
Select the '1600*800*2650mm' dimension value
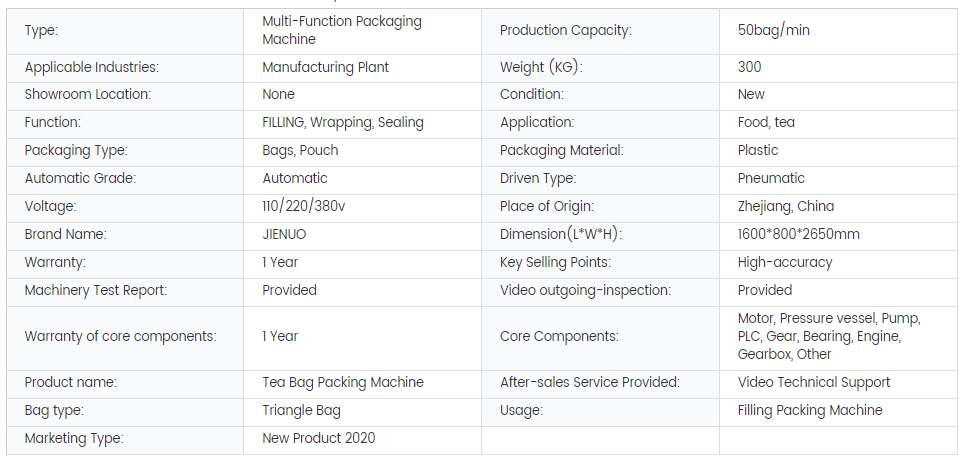(x=798, y=234)
